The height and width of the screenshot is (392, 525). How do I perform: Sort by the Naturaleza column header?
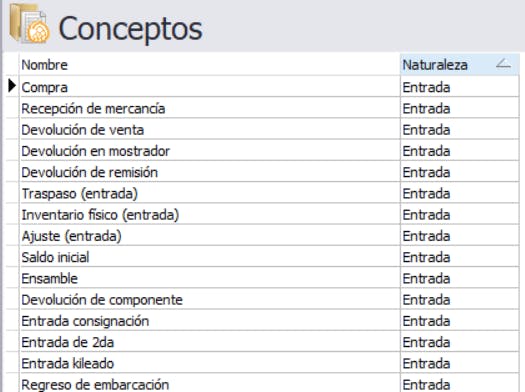(460, 65)
